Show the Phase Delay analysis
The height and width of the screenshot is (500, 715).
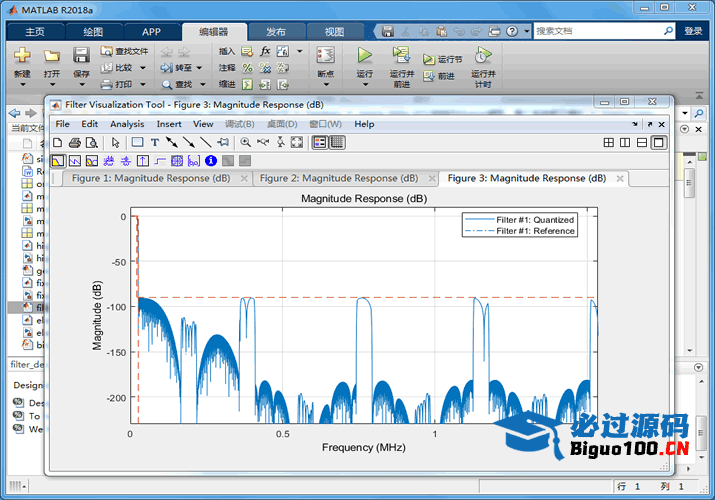[125, 161]
